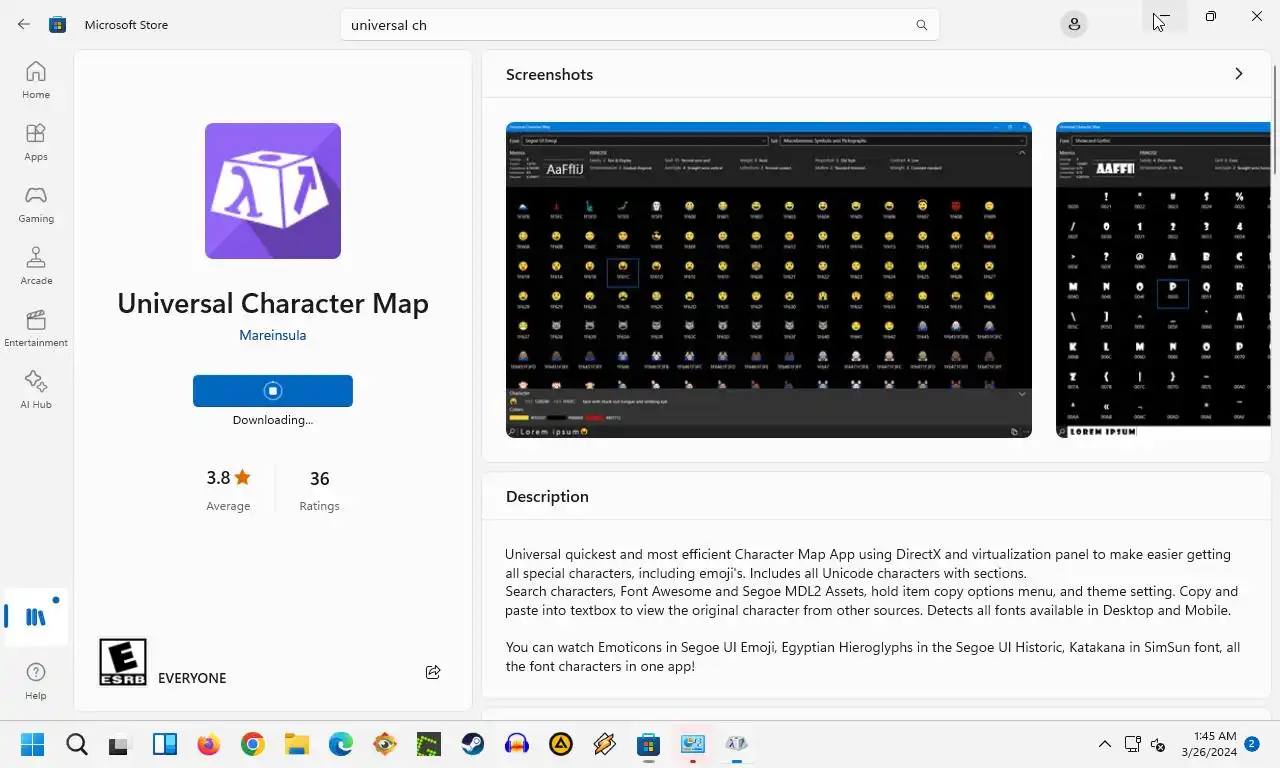Open the Gaming section

36,204
